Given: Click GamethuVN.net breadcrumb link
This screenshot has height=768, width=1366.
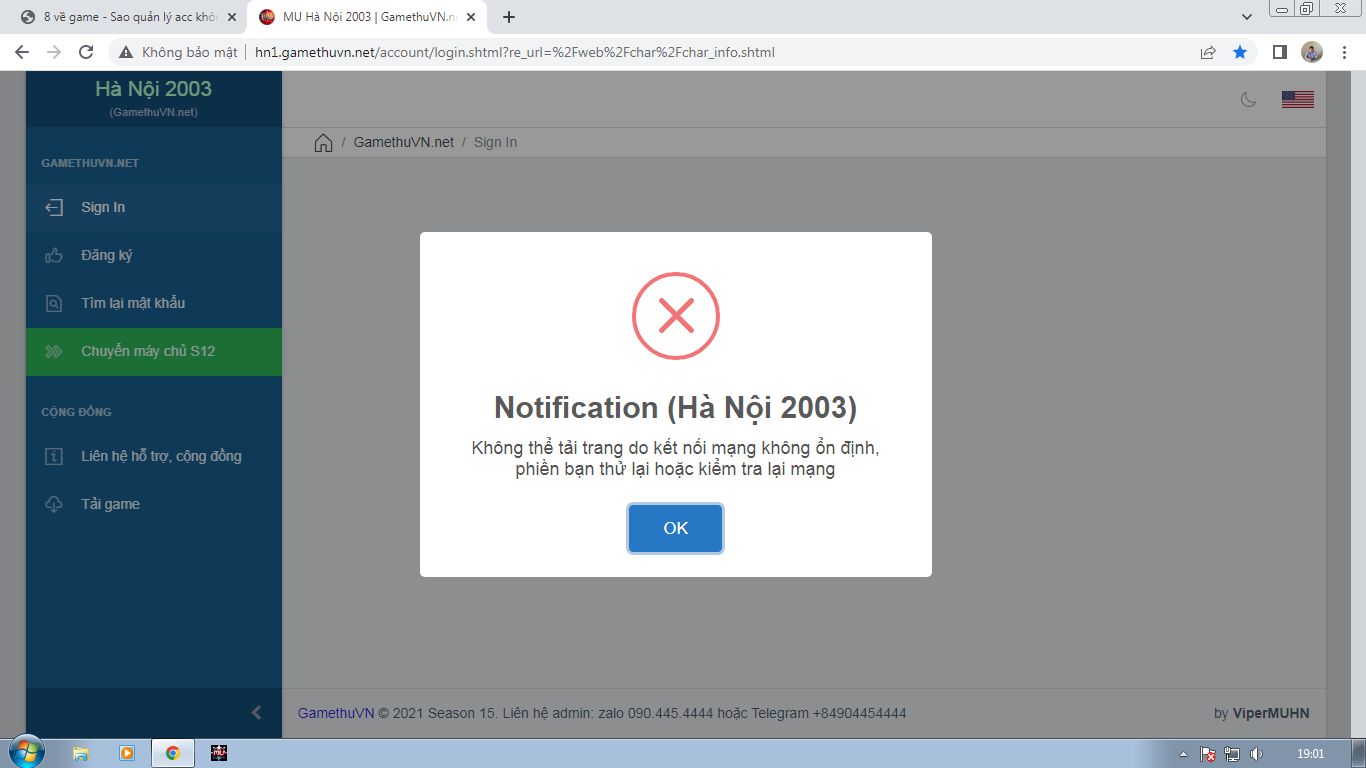Looking at the screenshot, I should pos(403,143).
